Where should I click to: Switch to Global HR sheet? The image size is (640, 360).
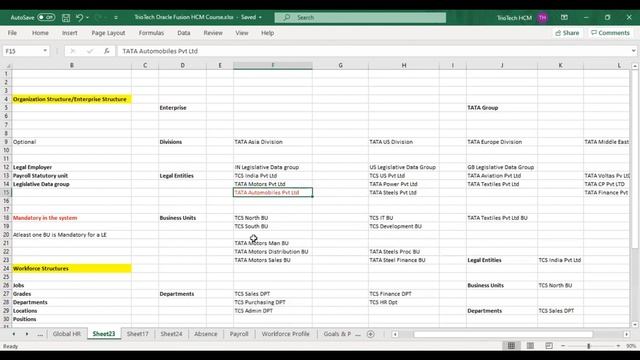coord(67,334)
